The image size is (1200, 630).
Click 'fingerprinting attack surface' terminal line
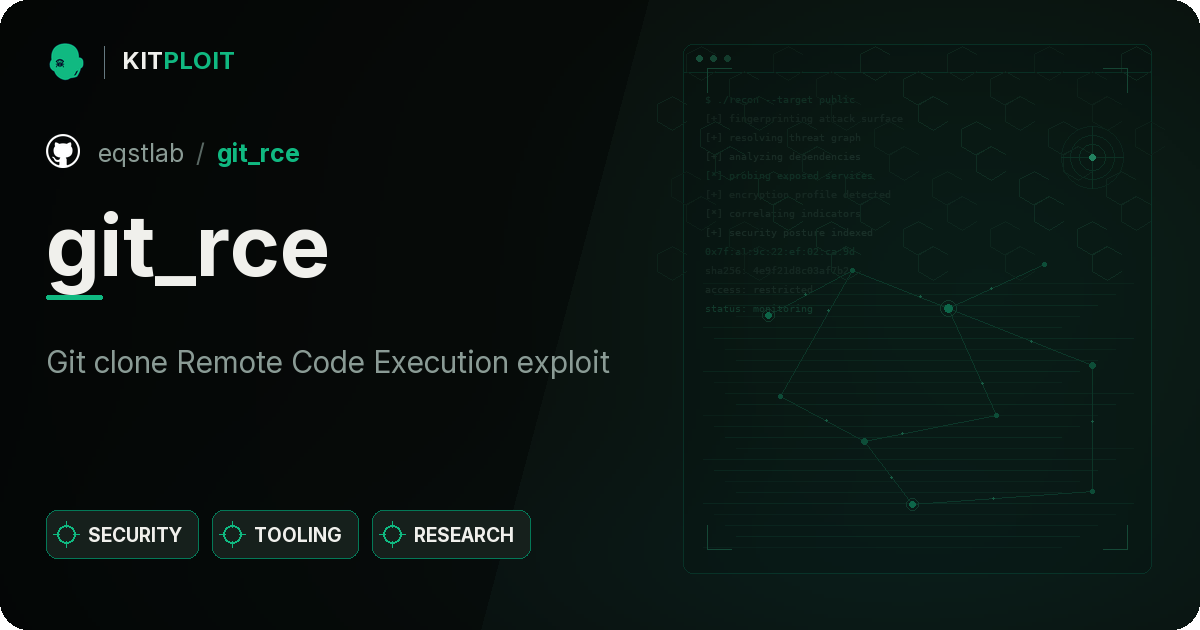pos(803,119)
